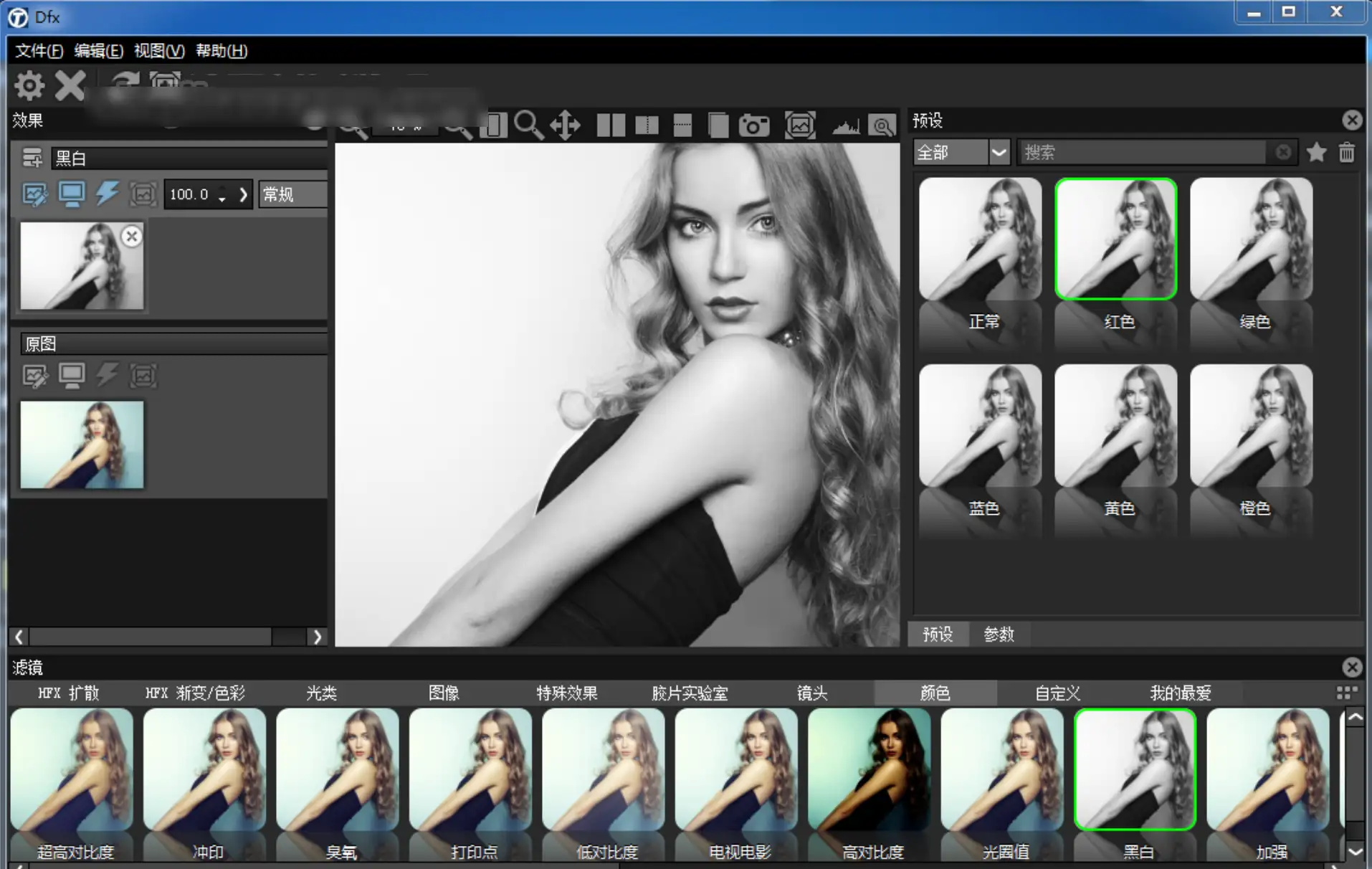
Task: Select the pan move tool
Action: coord(566,125)
